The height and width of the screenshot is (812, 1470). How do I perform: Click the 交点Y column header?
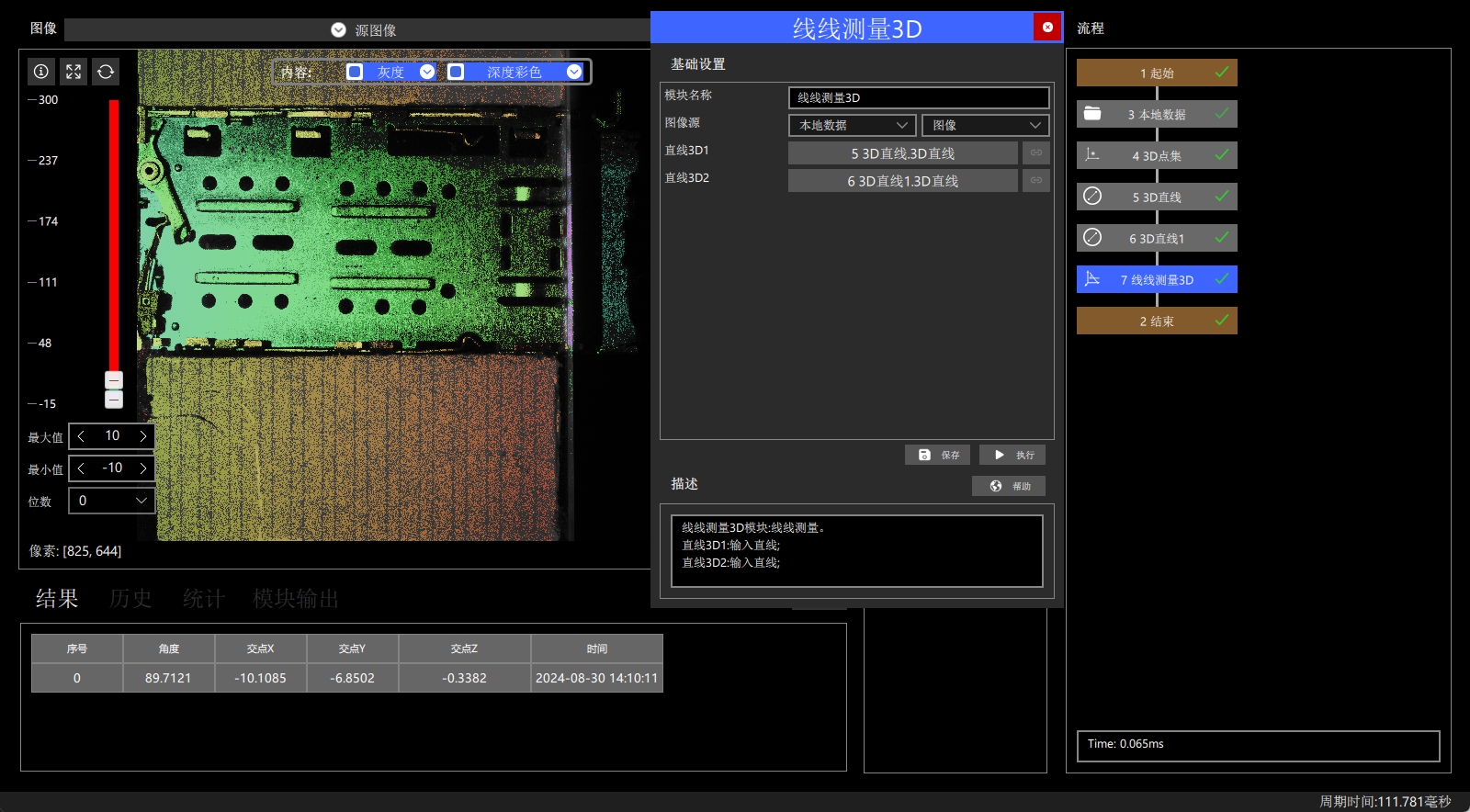tap(353, 648)
